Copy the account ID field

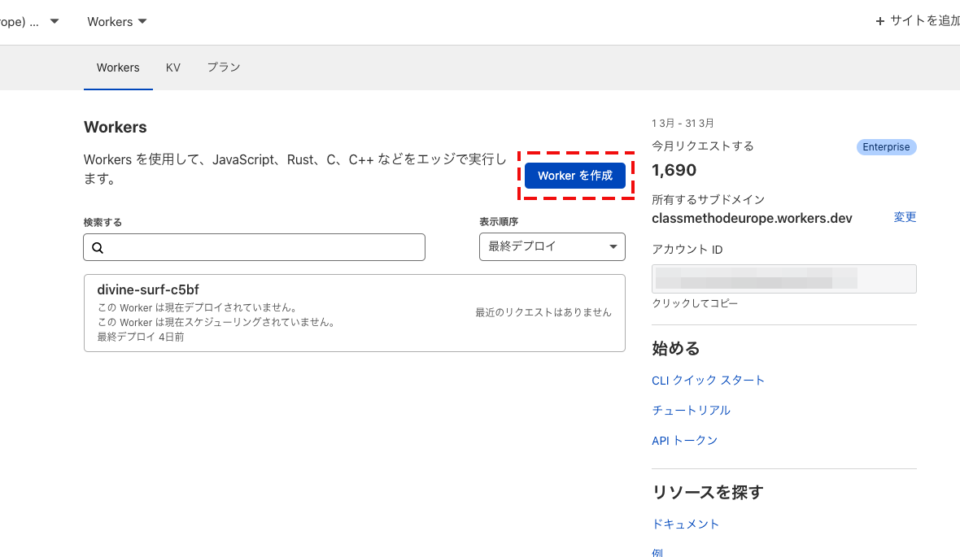784,279
